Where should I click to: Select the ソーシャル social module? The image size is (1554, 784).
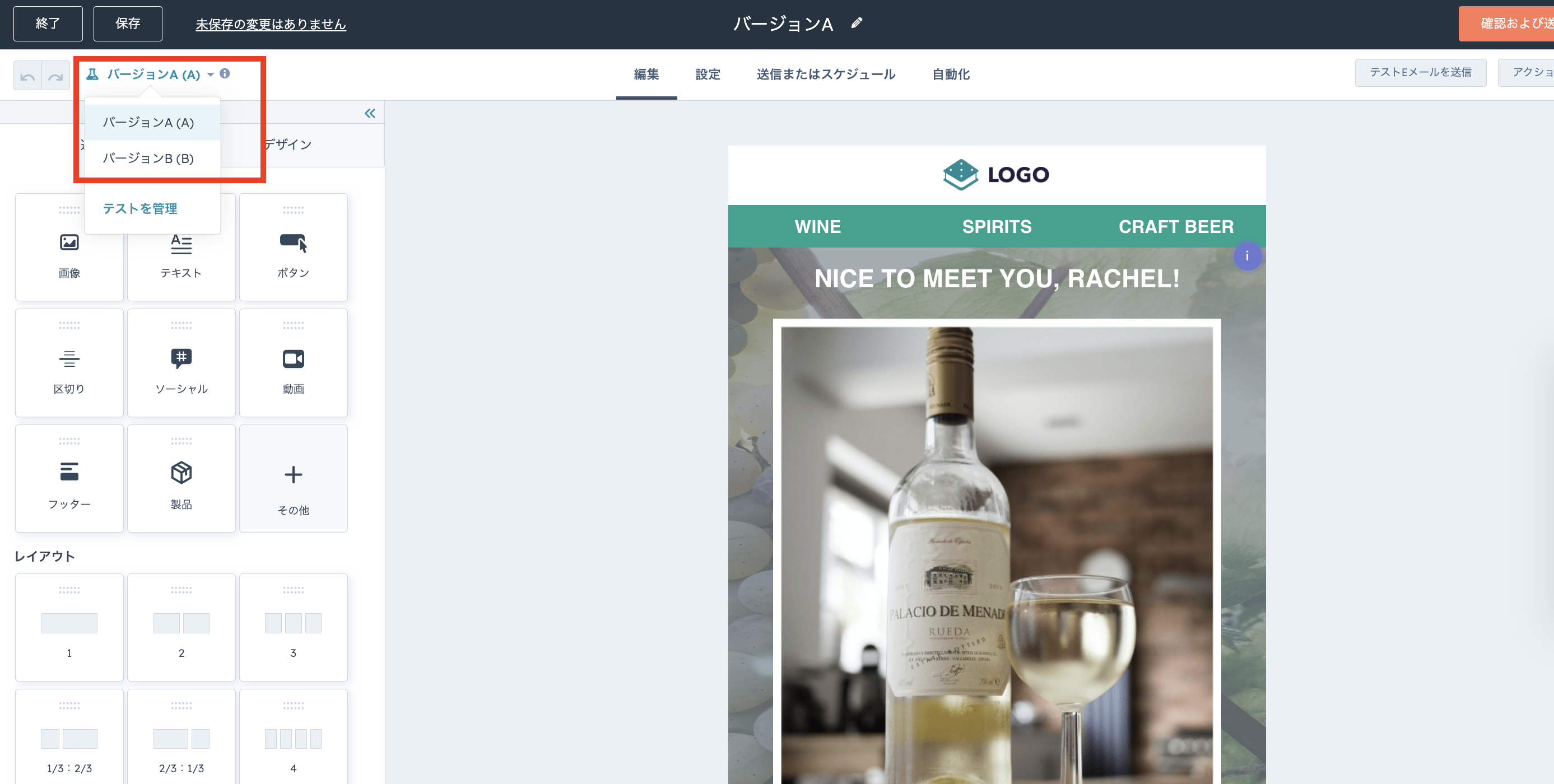182,363
